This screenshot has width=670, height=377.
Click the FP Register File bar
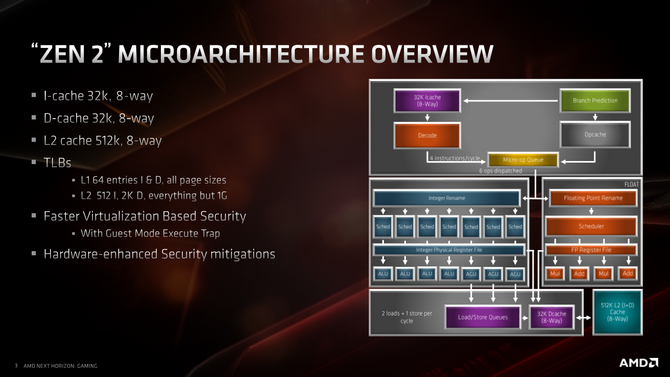pyautogui.click(x=591, y=250)
